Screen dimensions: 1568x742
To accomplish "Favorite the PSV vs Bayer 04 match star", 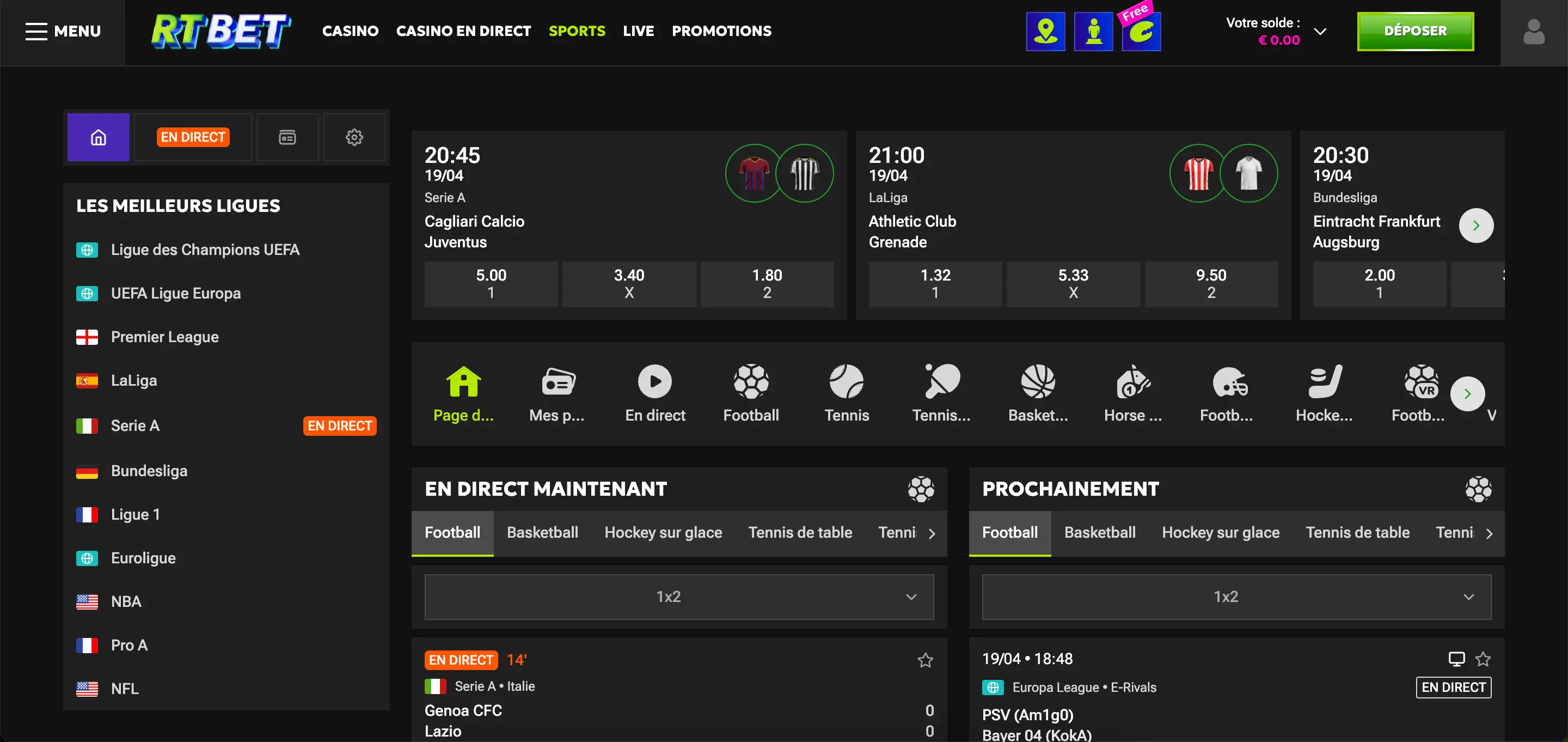I will coord(1483,659).
